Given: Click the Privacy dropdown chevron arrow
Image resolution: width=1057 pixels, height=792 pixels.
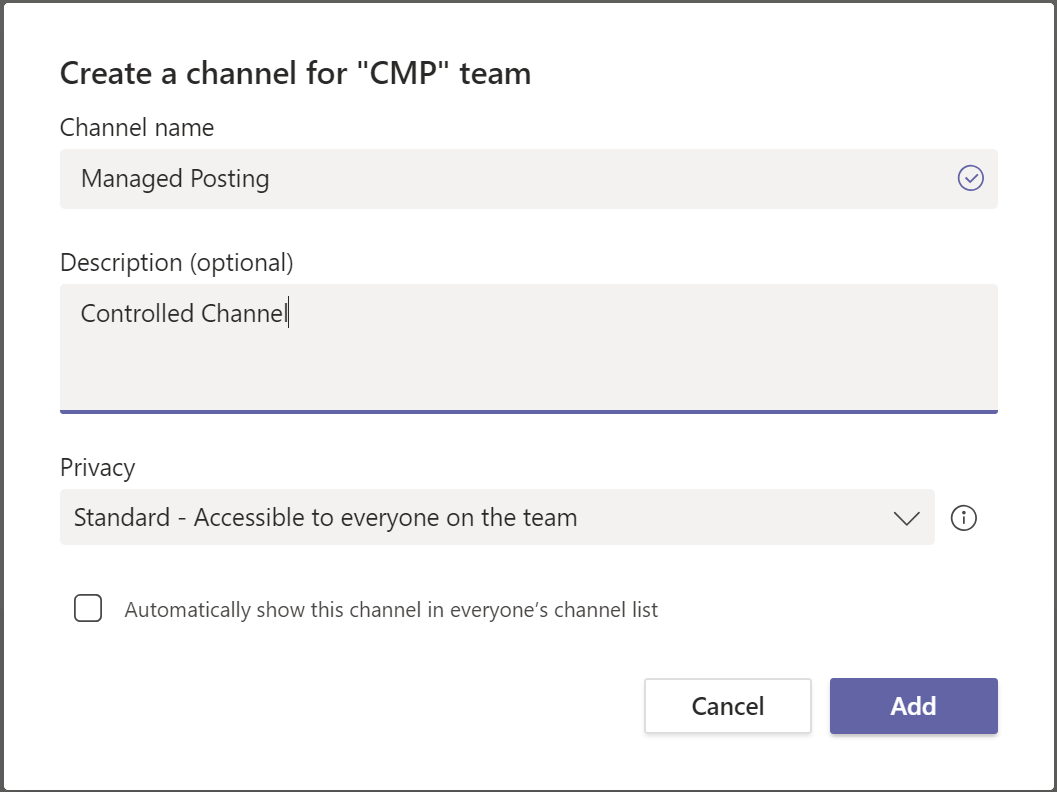Looking at the screenshot, I should [x=906, y=518].
